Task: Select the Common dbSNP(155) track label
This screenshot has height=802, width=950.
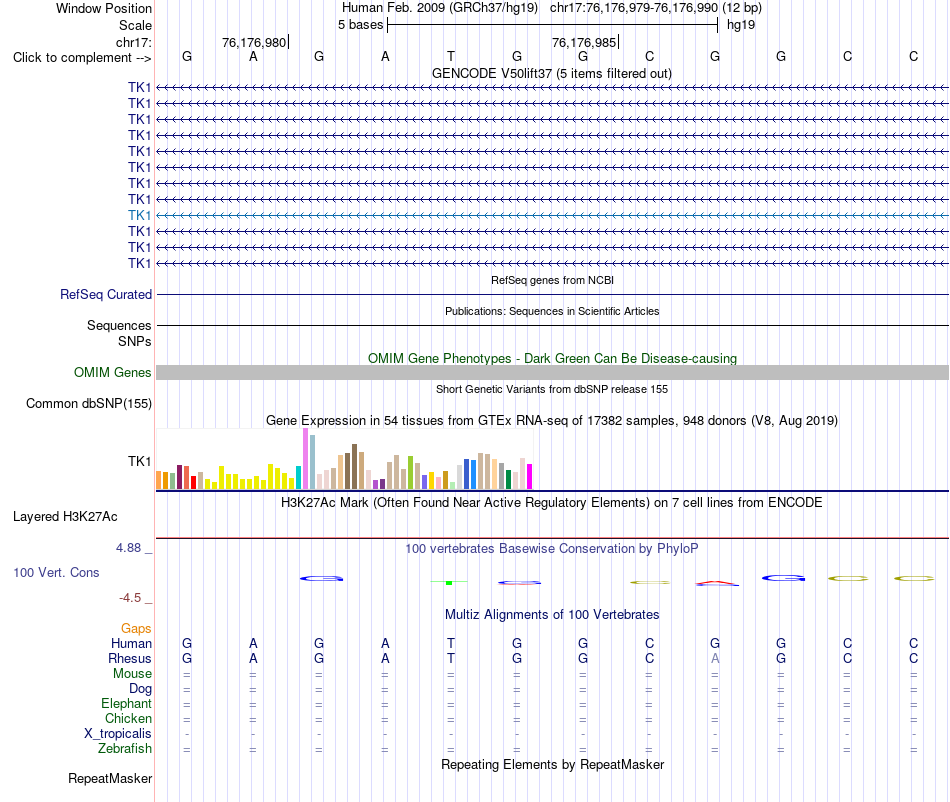Action: [89, 403]
